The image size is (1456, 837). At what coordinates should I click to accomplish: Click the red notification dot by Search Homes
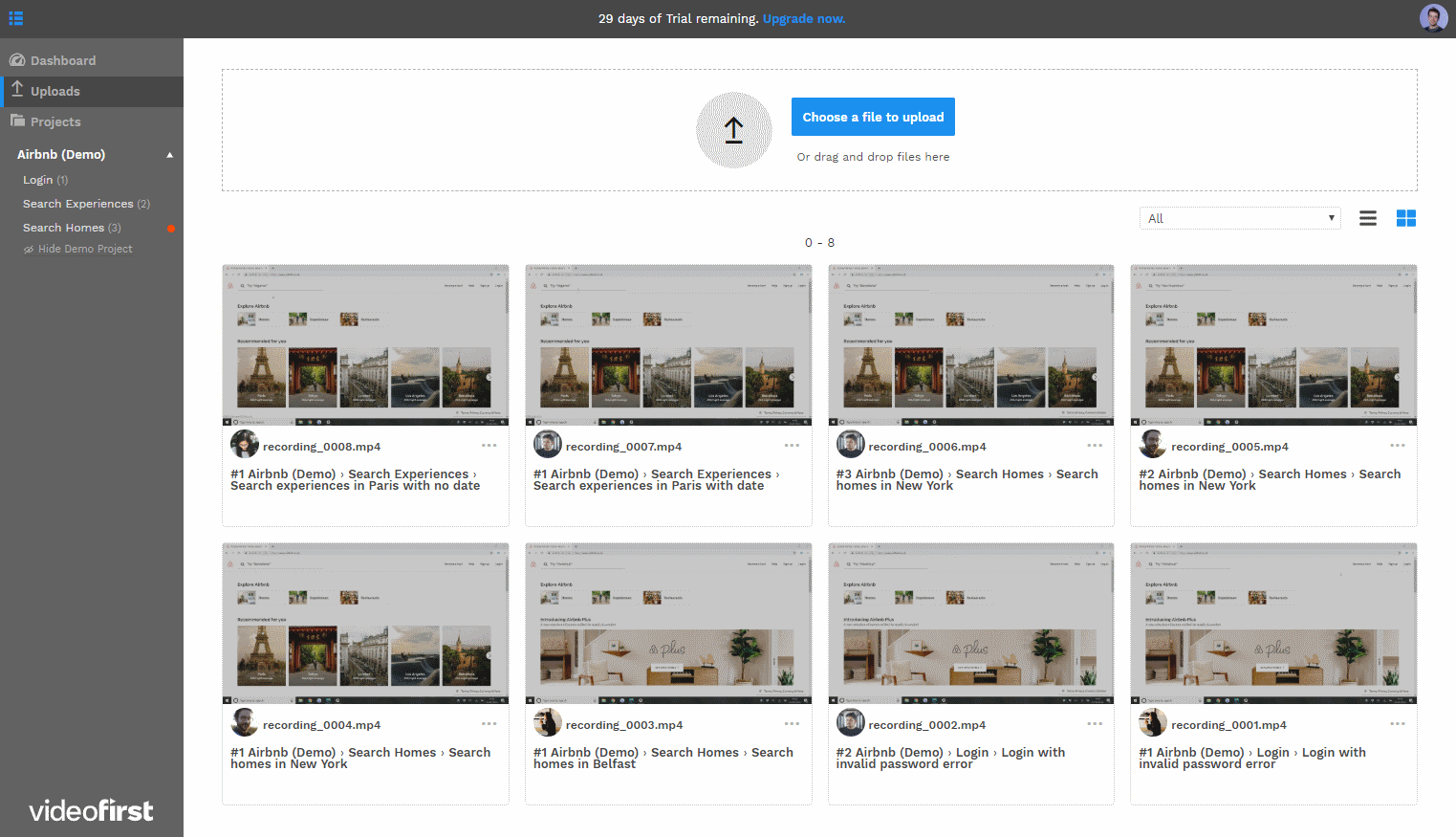coord(171,229)
